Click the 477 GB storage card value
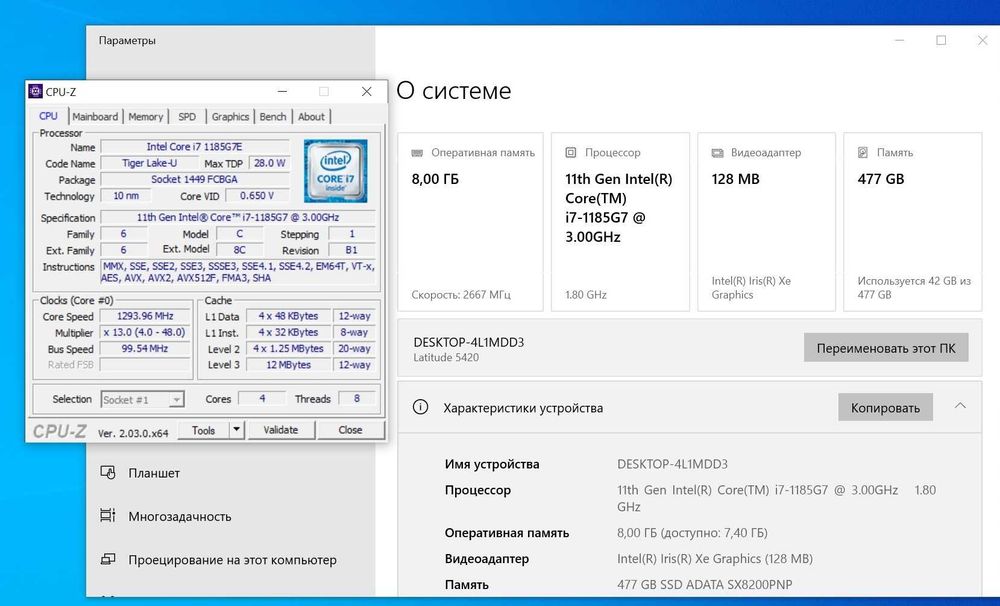1000x606 pixels. pos(881,179)
